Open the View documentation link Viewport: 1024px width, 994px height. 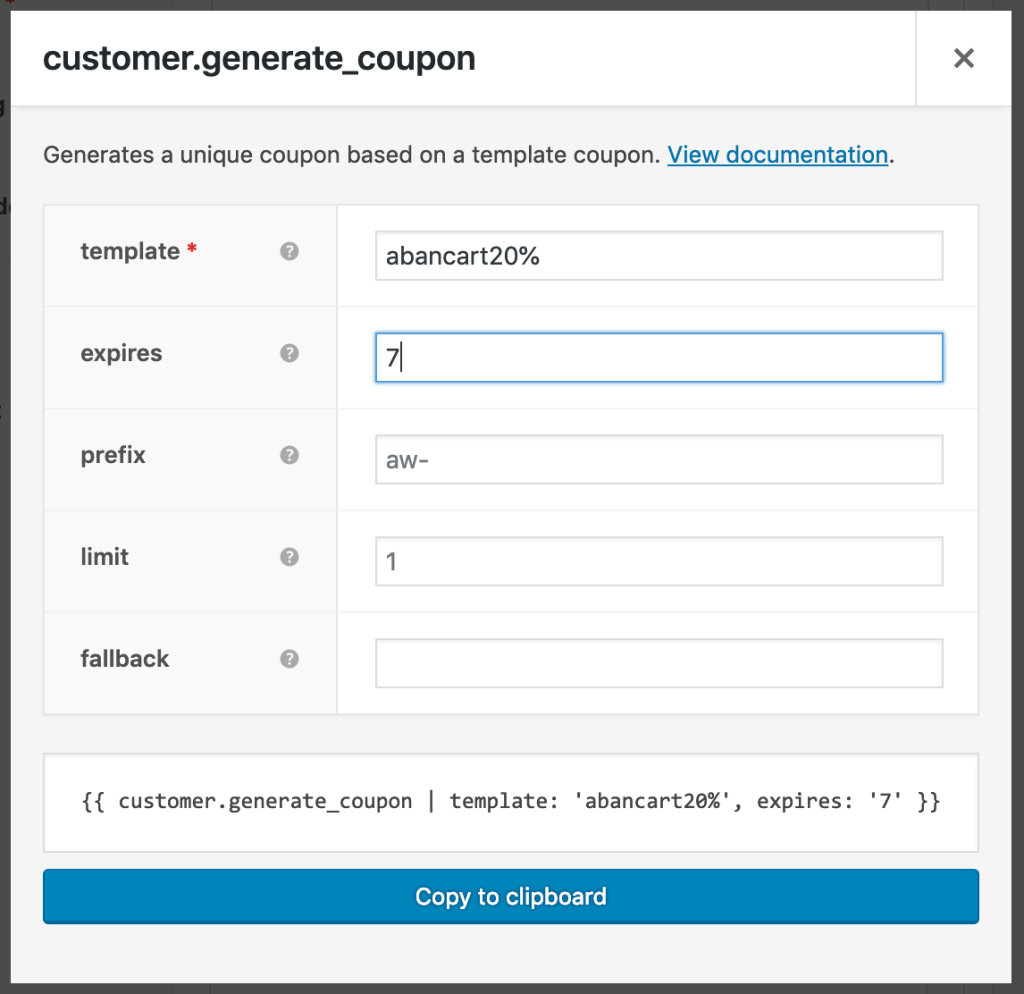pos(778,155)
